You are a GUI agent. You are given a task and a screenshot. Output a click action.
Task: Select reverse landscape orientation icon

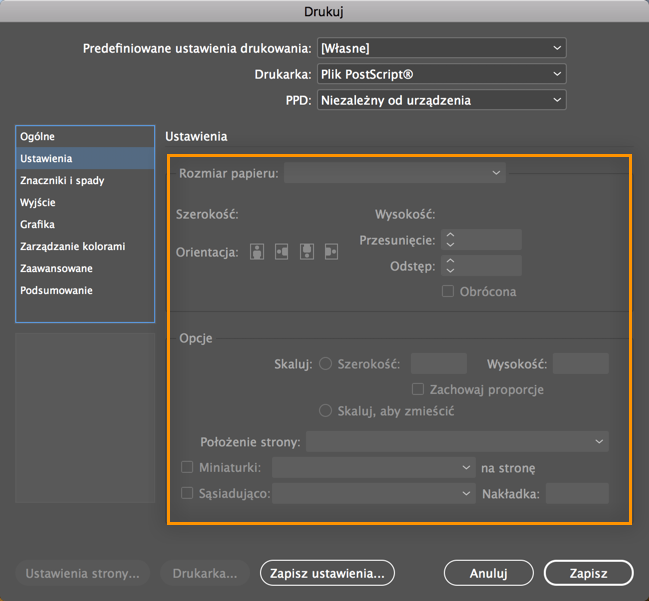pos(331,252)
